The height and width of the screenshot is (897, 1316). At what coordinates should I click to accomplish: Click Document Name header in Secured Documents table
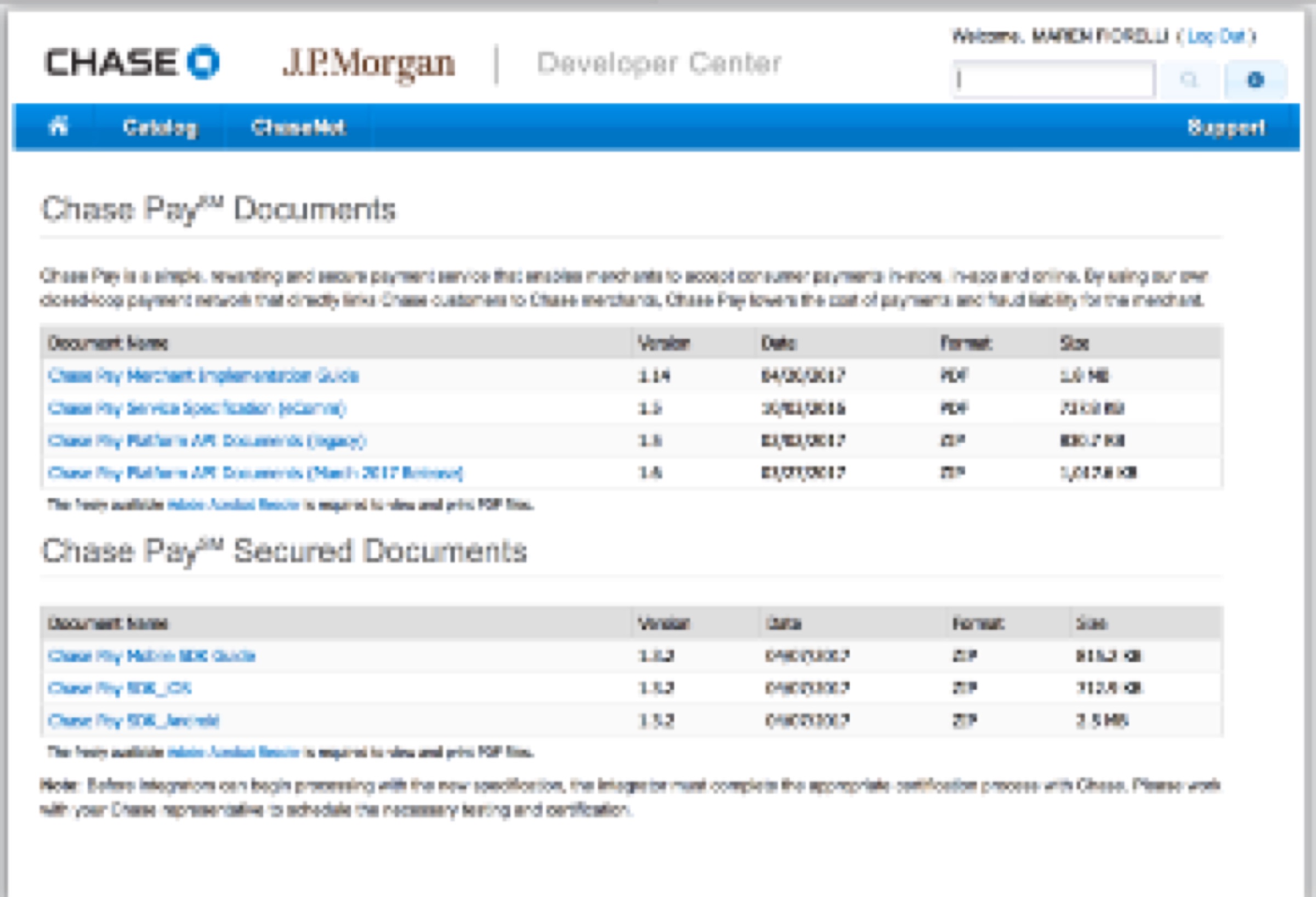coord(107,623)
